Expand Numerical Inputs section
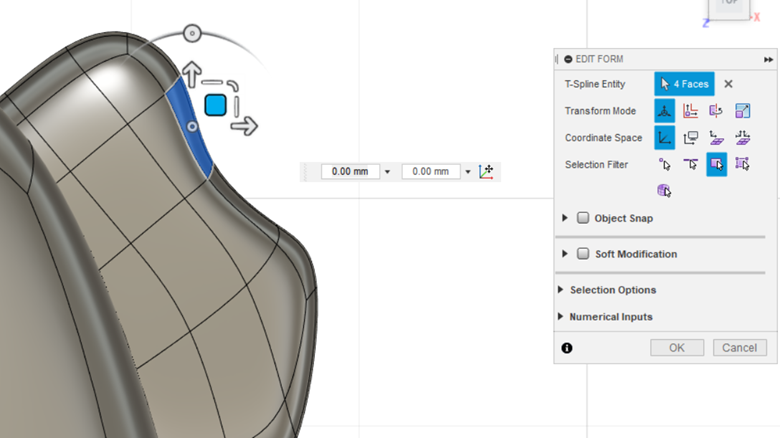The width and height of the screenshot is (780, 438). (x=561, y=317)
